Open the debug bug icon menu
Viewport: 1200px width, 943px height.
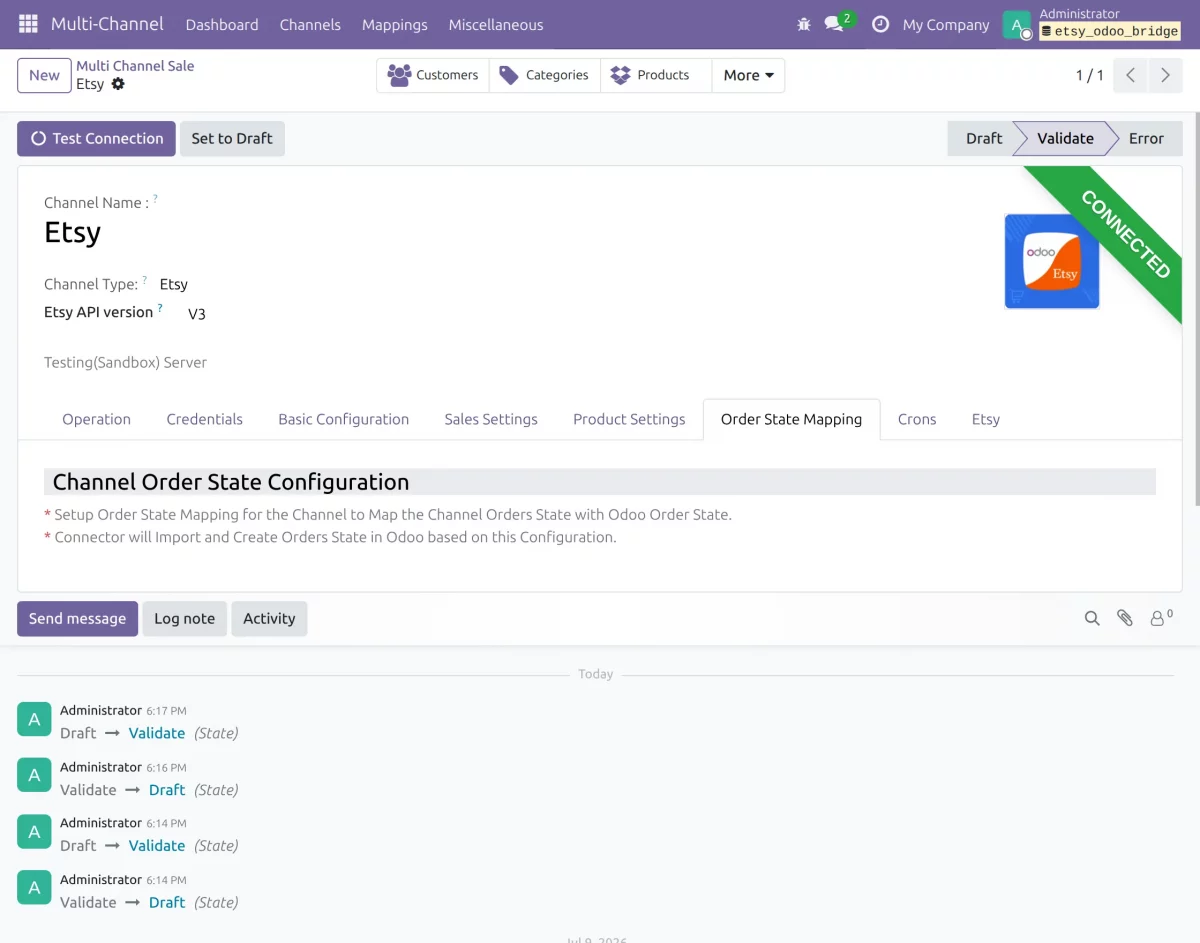click(x=804, y=24)
